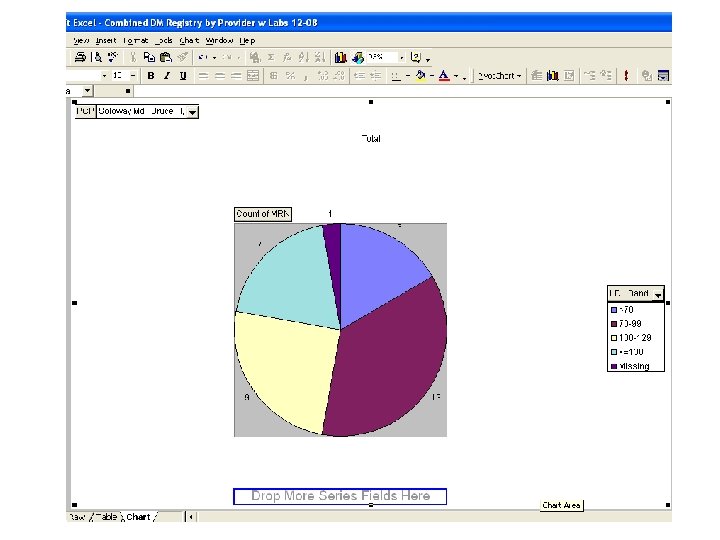Open the Insert menu
This screenshot has height=540, width=720.
pos(106,40)
